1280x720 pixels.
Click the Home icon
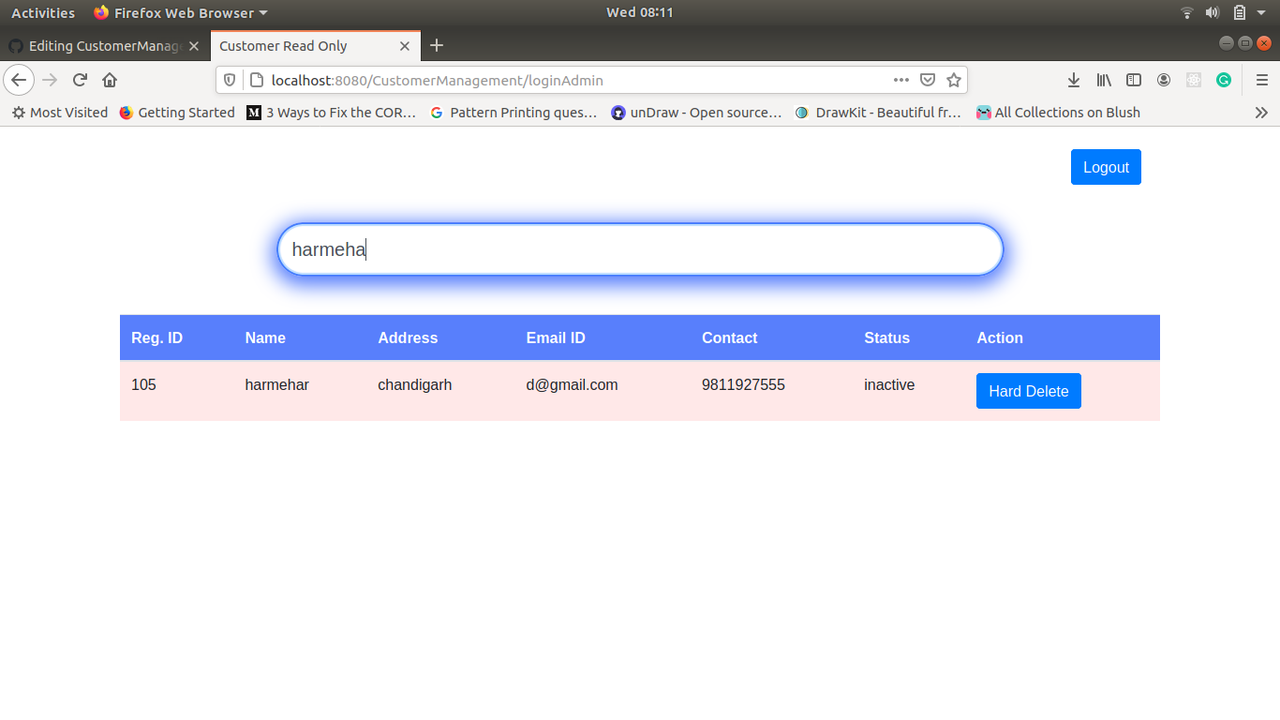pyautogui.click(x=110, y=80)
